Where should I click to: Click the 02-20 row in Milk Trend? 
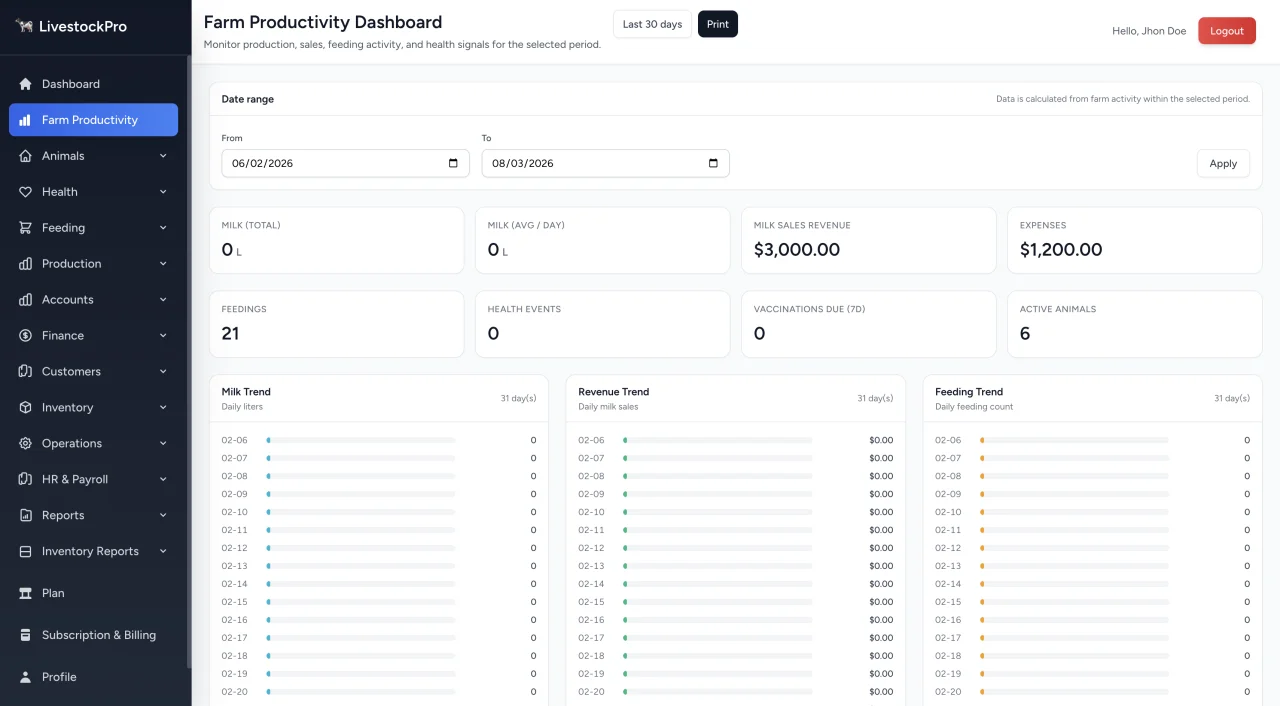[379, 692]
